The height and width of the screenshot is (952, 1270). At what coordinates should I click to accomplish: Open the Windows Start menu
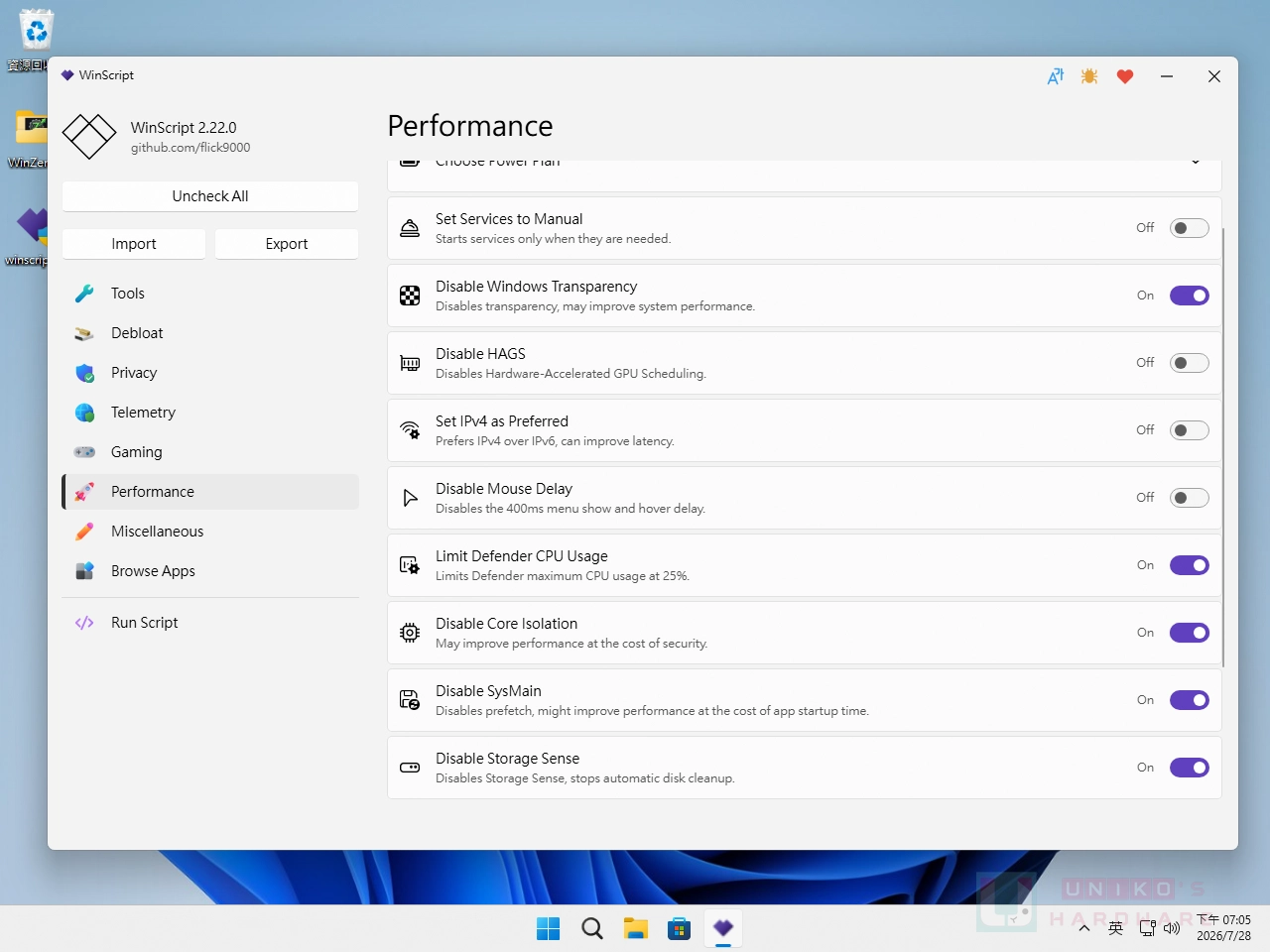548,928
